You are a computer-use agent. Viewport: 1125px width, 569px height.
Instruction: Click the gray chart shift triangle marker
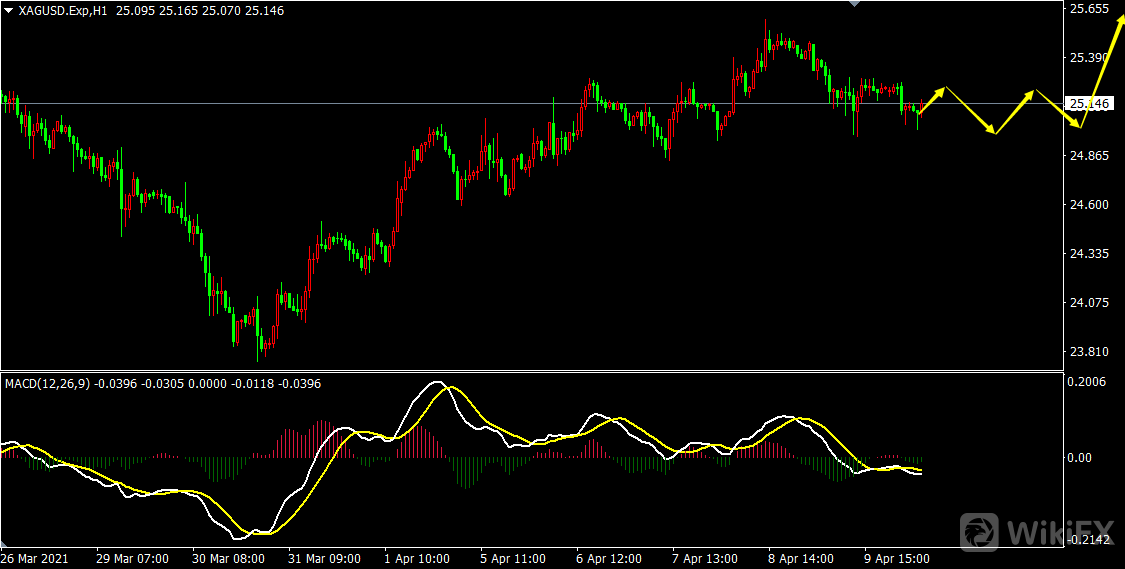853,4
